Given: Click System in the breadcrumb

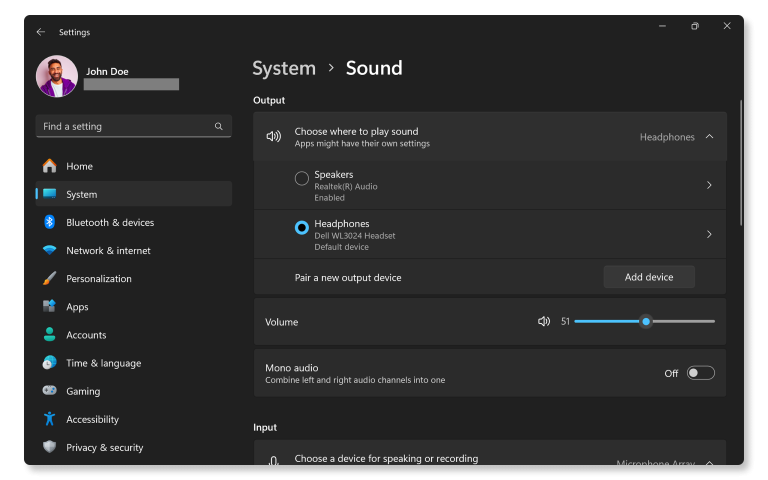Looking at the screenshot, I should (284, 68).
